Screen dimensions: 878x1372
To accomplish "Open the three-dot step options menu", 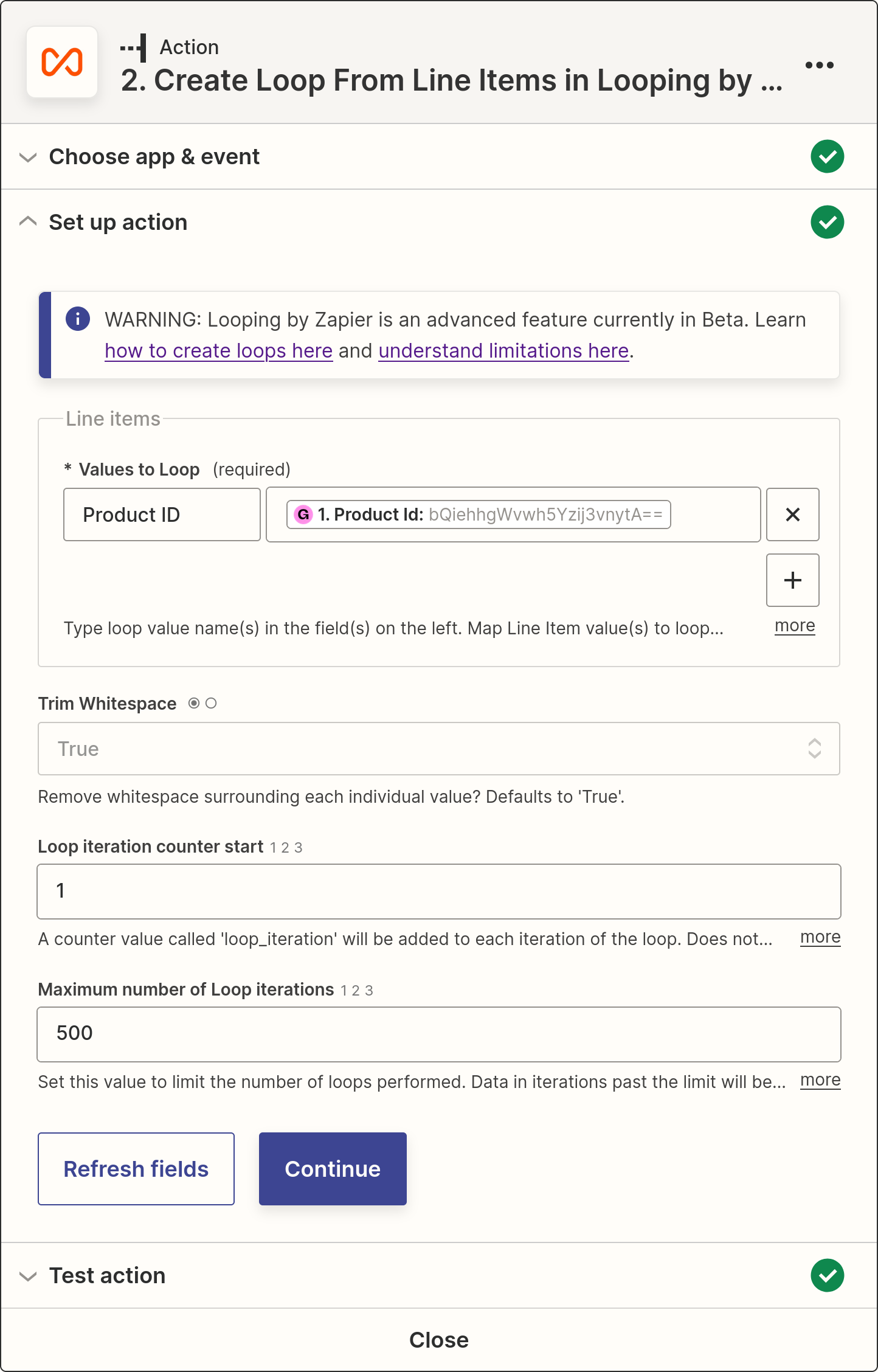I will click(819, 65).
